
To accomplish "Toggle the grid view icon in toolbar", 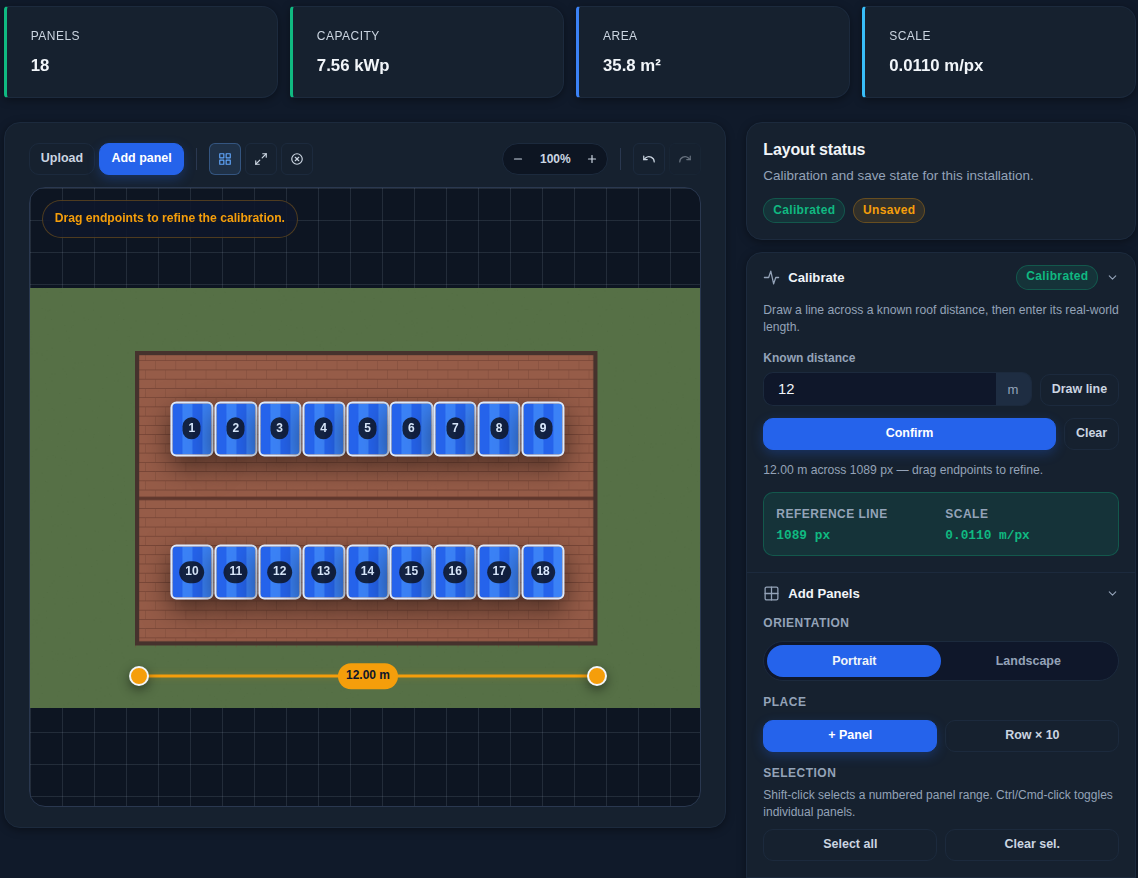I will point(225,159).
